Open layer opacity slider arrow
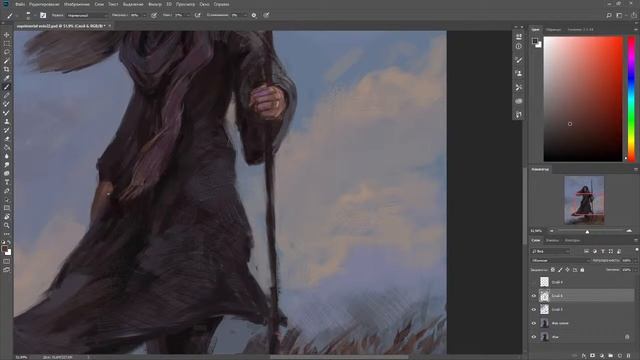Viewport: 640px width, 360px height. click(x=636, y=260)
